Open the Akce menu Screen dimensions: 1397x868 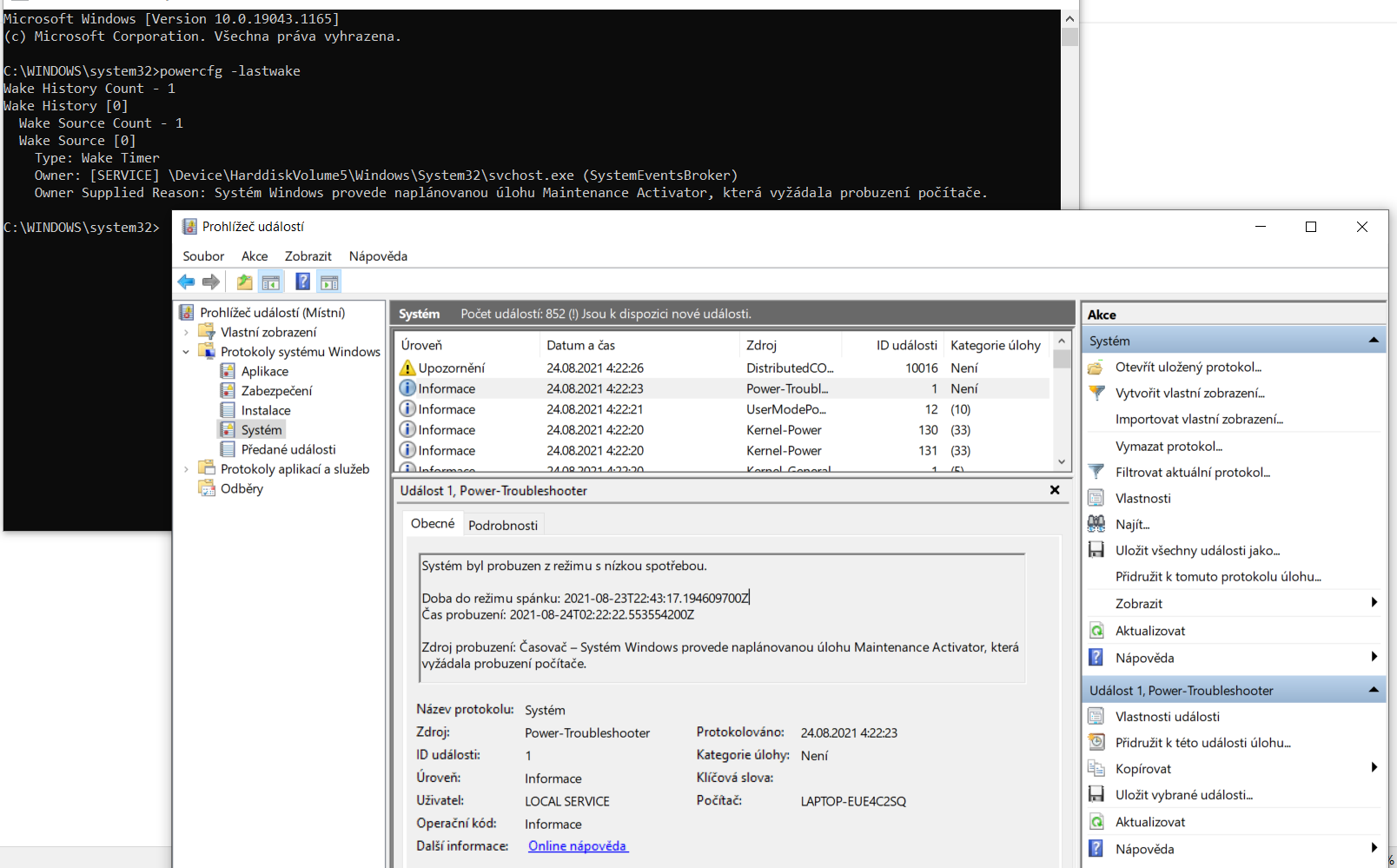click(x=255, y=256)
